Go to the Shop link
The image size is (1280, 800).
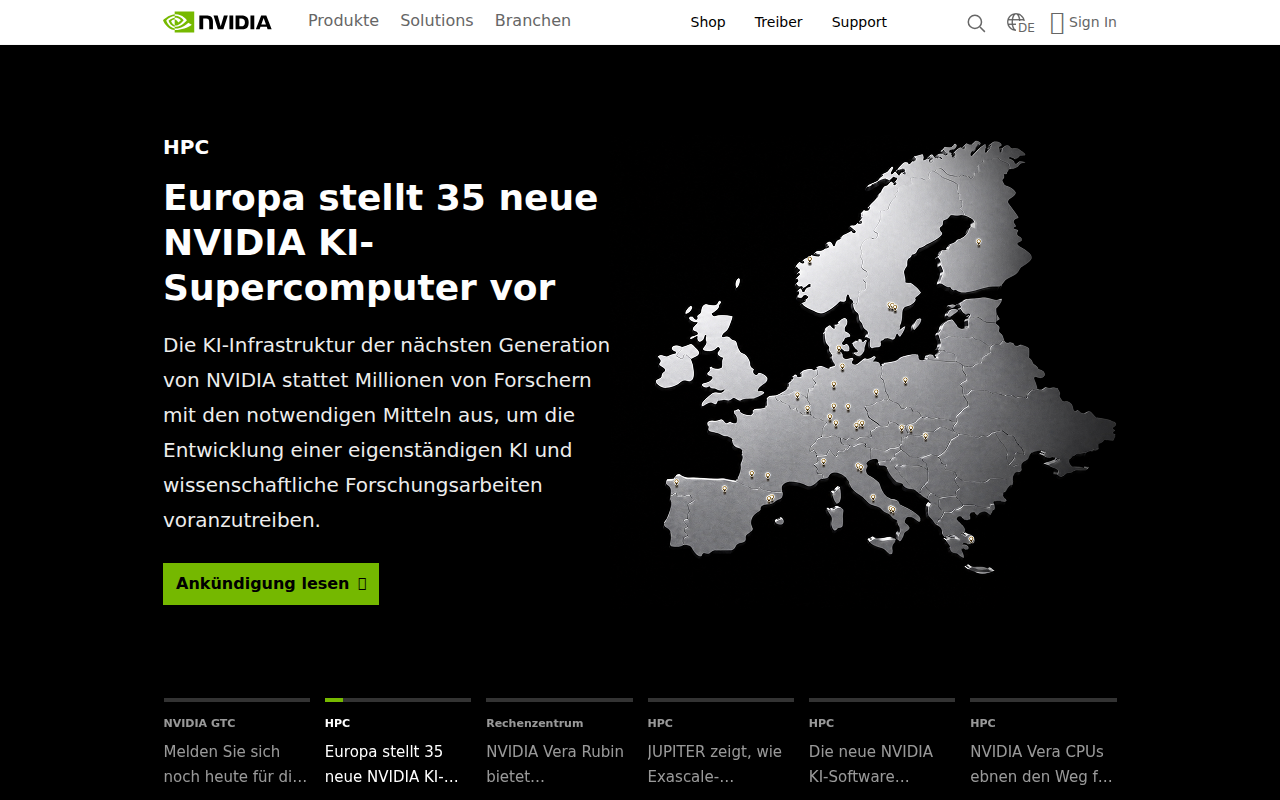[x=708, y=22]
